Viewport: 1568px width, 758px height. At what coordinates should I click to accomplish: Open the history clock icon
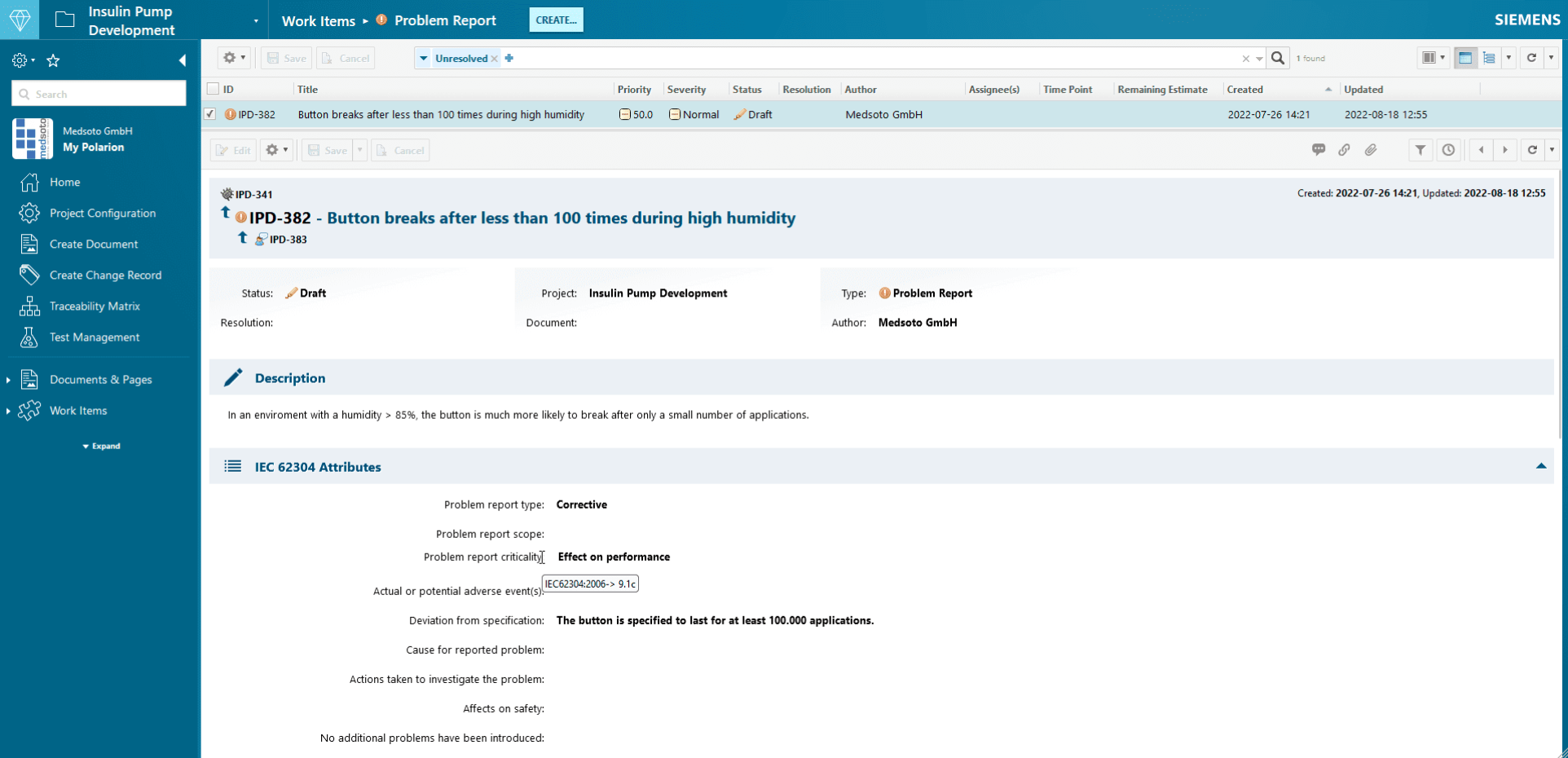[x=1448, y=150]
